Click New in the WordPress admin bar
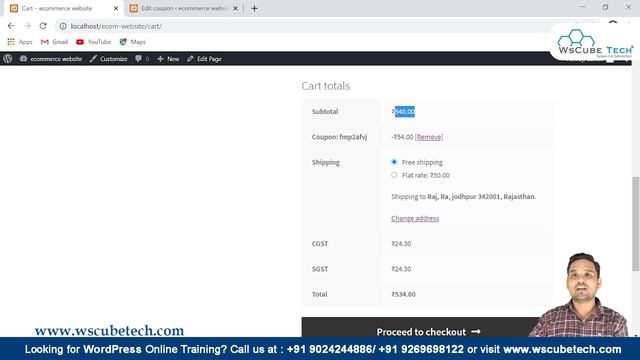640x360 pixels. [x=168, y=59]
